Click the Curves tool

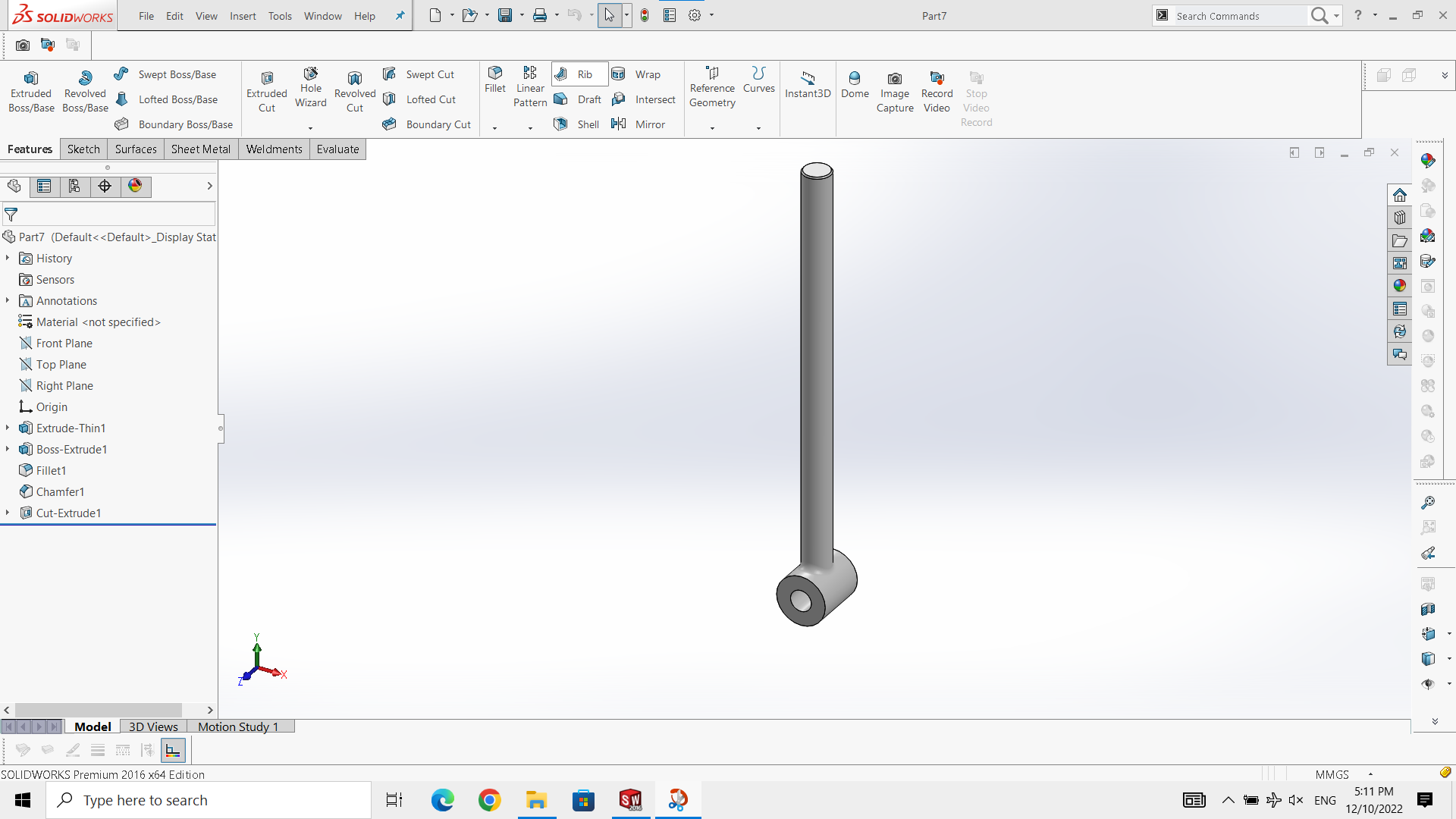tap(758, 80)
